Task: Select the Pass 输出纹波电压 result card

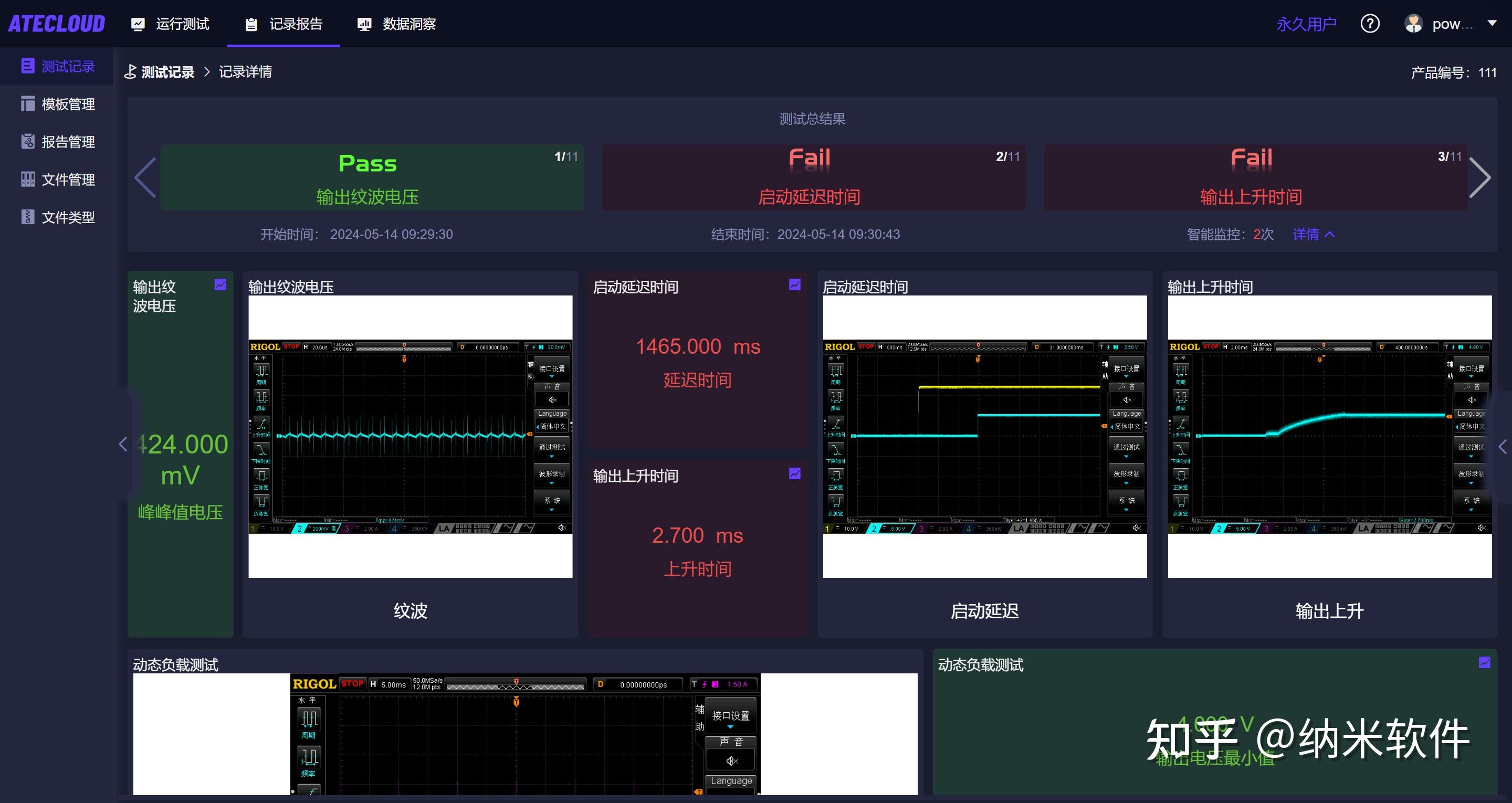Action: pos(372,177)
